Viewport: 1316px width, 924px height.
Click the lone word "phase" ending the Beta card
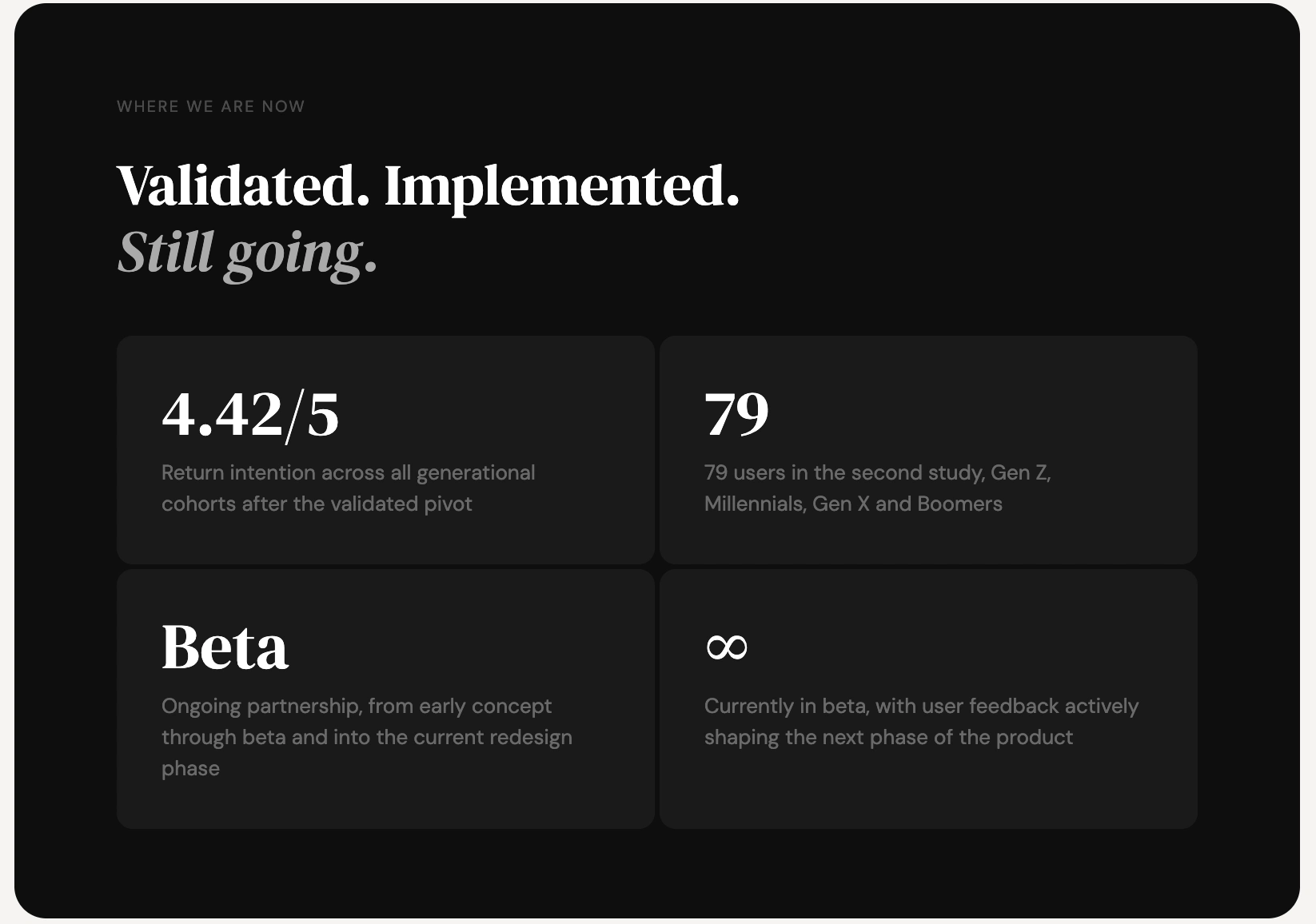pyautogui.click(x=190, y=769)
